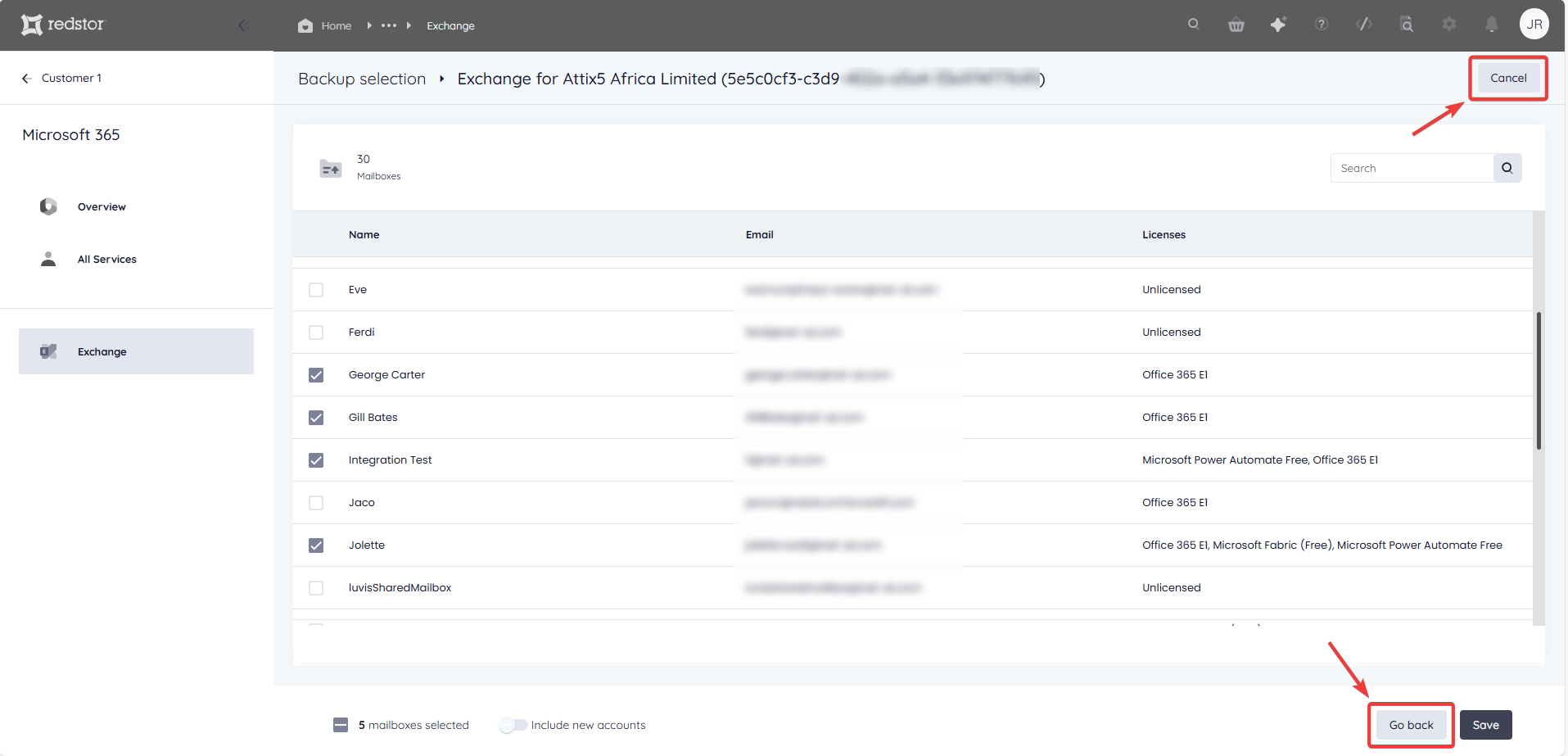Open the JR user avatar menu
Viewport: 1568px width, 756px height.
(1534, 24)
